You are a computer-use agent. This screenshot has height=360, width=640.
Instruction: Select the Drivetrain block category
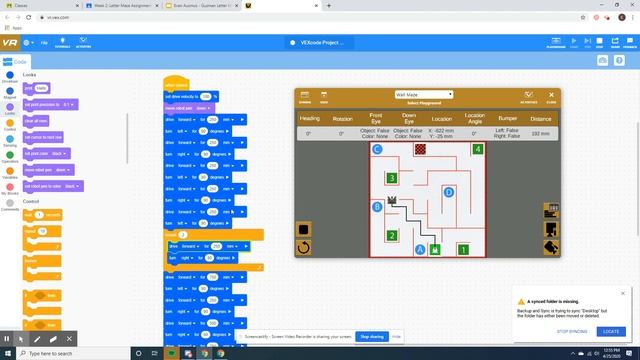pyautogui.click(x=10, y=77)
